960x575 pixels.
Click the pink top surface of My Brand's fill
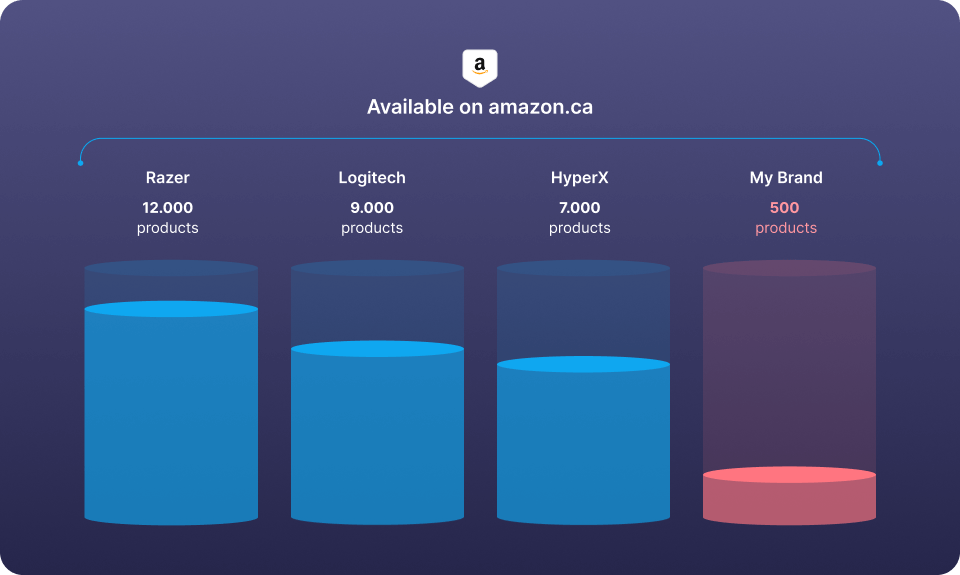(789, 474)
